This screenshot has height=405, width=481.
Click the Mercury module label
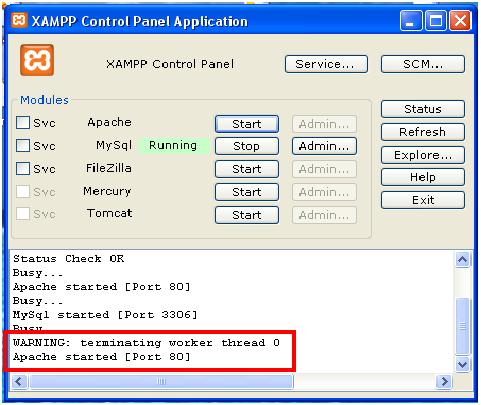pyautogui.click(x=107, y=191)
